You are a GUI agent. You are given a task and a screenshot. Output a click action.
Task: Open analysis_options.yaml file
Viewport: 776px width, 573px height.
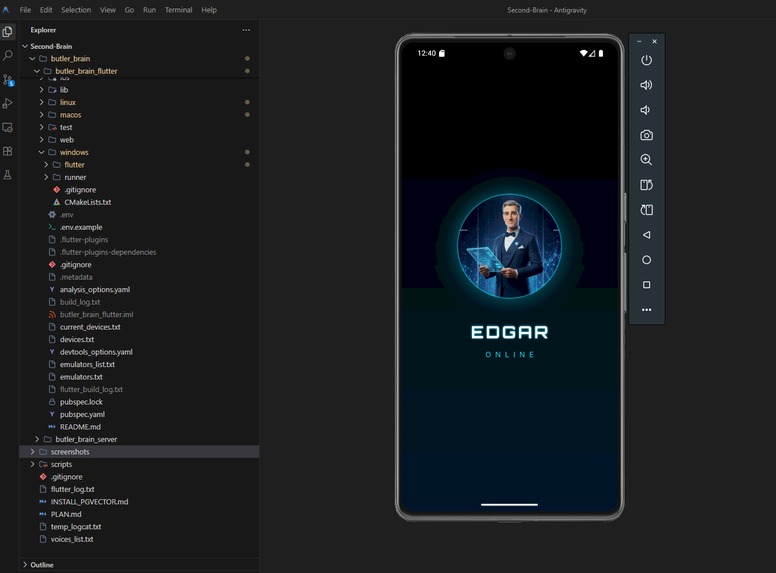click(x=139, y=289)
